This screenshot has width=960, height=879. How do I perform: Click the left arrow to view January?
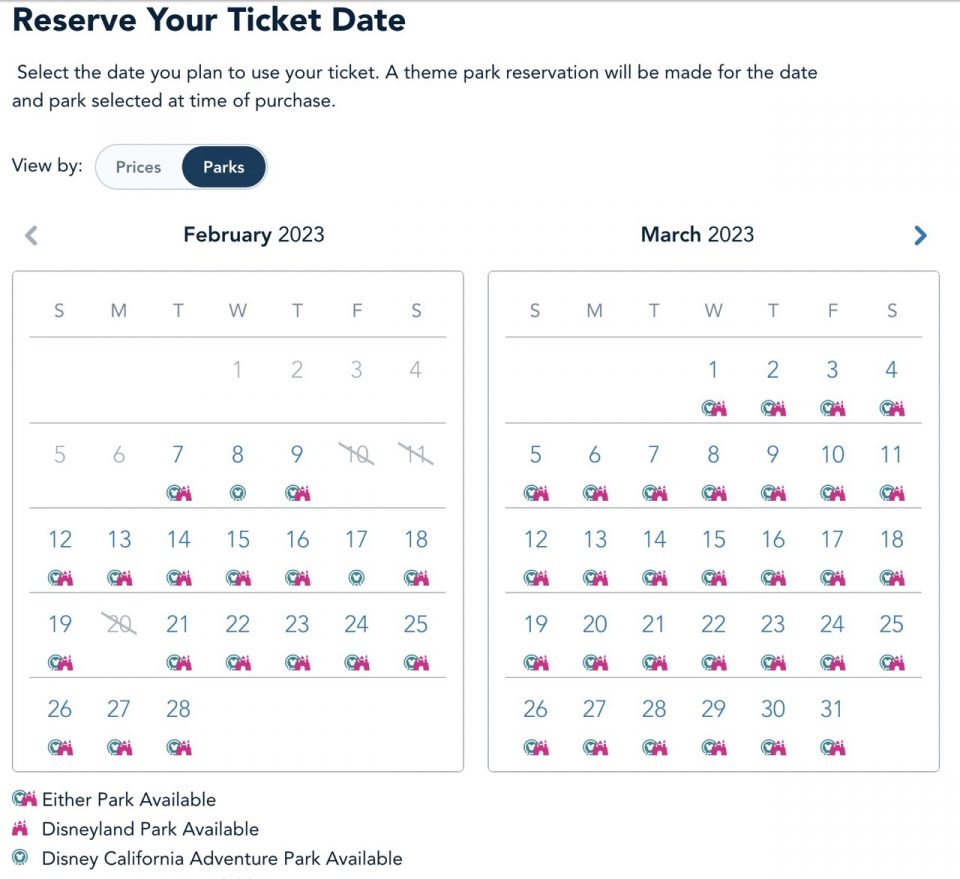[31, 235]
